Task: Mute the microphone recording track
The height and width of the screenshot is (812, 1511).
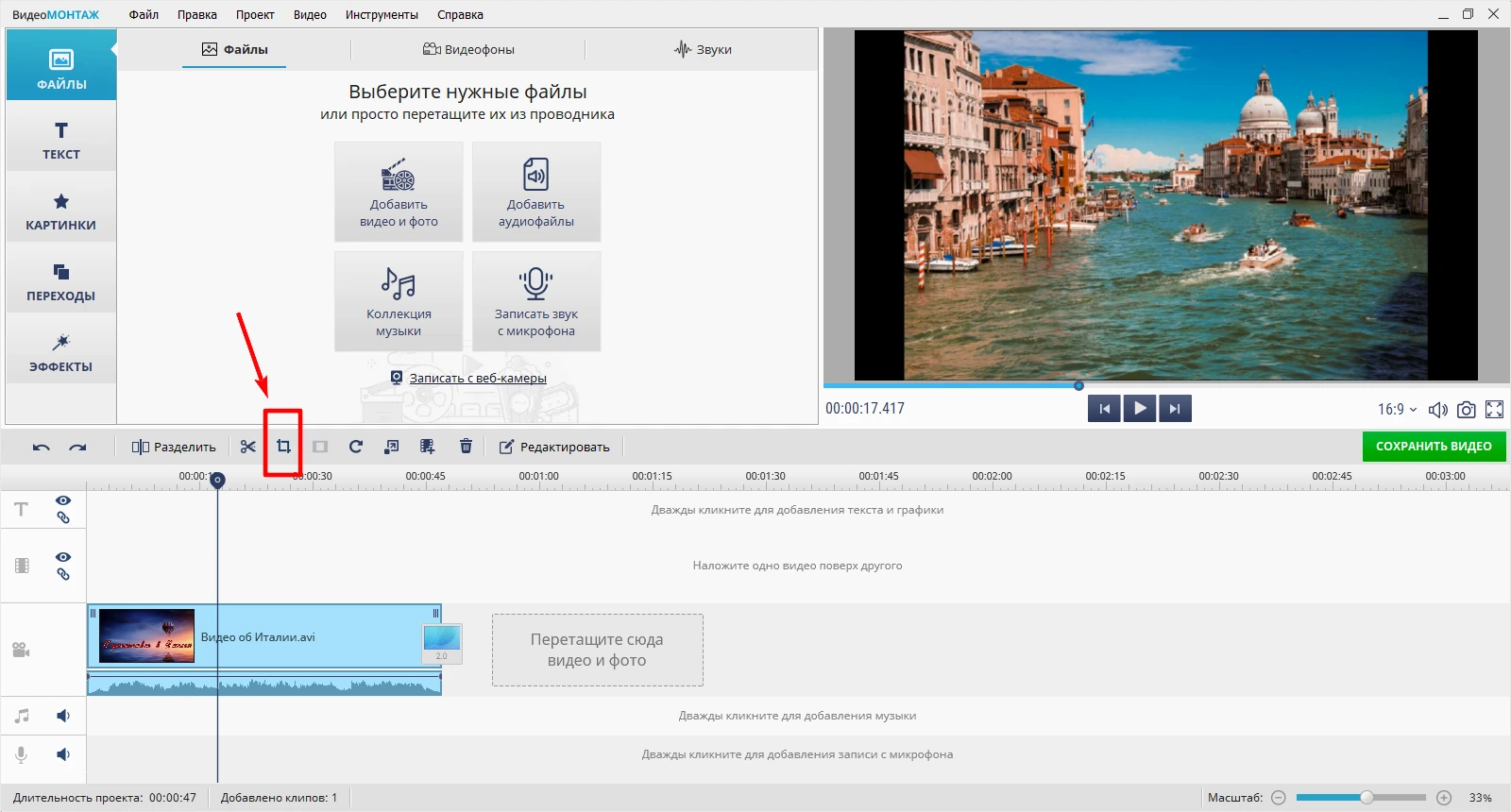Action: pos(63,754)
